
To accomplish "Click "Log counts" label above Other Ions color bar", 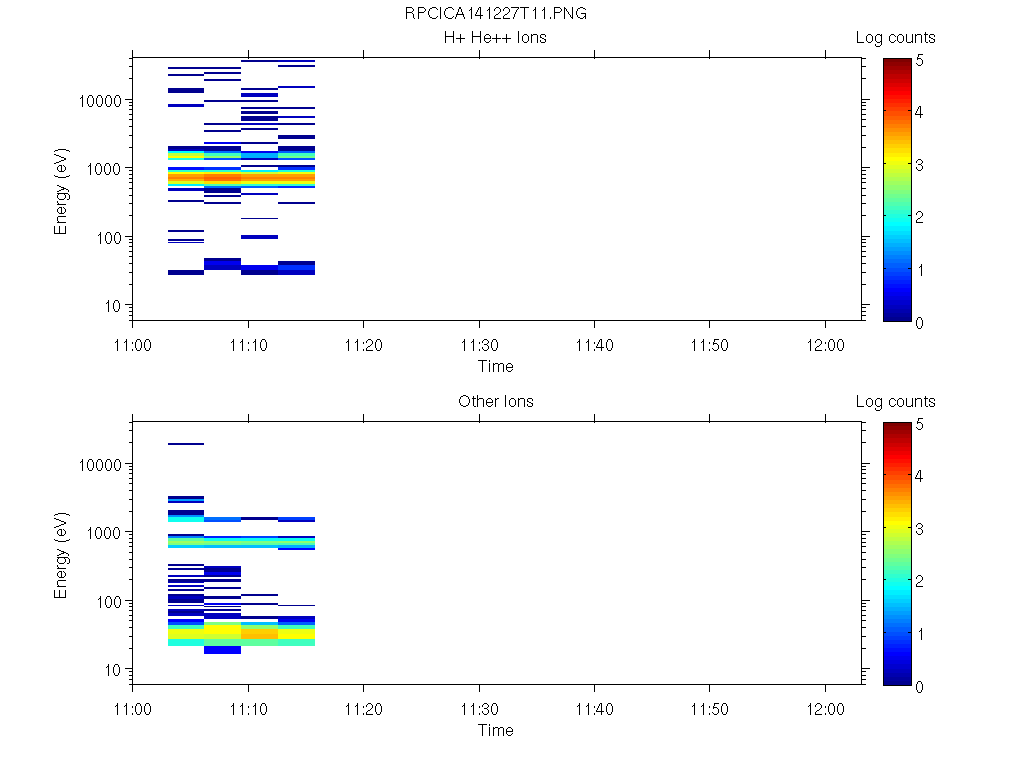I will pyautogui.click(x=895, y=402).
